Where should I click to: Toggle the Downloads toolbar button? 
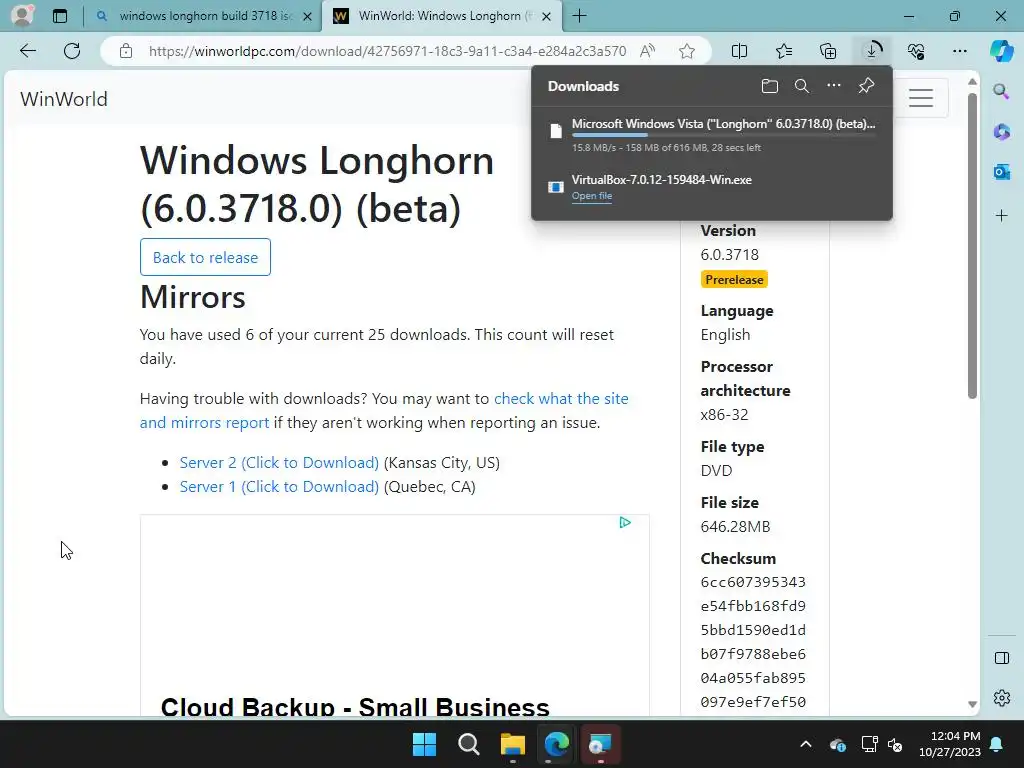872,51
